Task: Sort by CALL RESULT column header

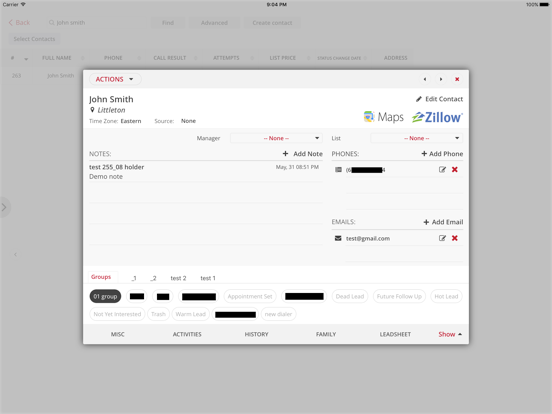Action: 169,58
